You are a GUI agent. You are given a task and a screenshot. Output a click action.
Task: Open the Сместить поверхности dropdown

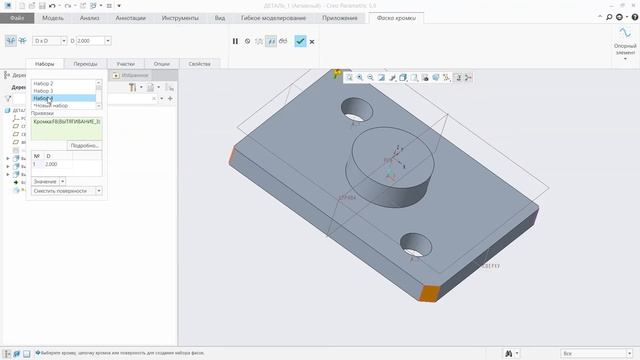tap(99, 191)
